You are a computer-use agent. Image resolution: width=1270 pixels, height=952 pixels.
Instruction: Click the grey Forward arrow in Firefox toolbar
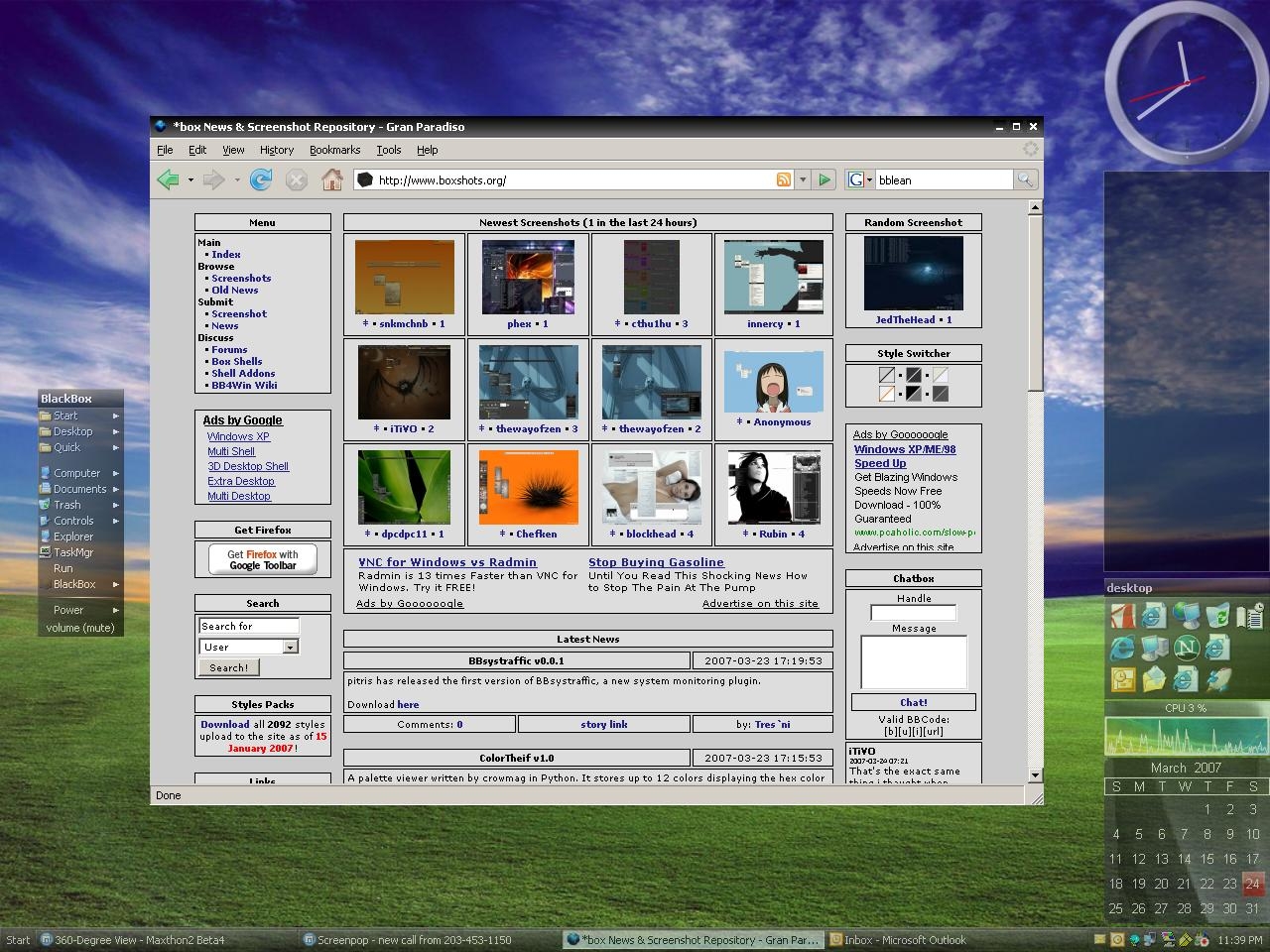[213, 179]
